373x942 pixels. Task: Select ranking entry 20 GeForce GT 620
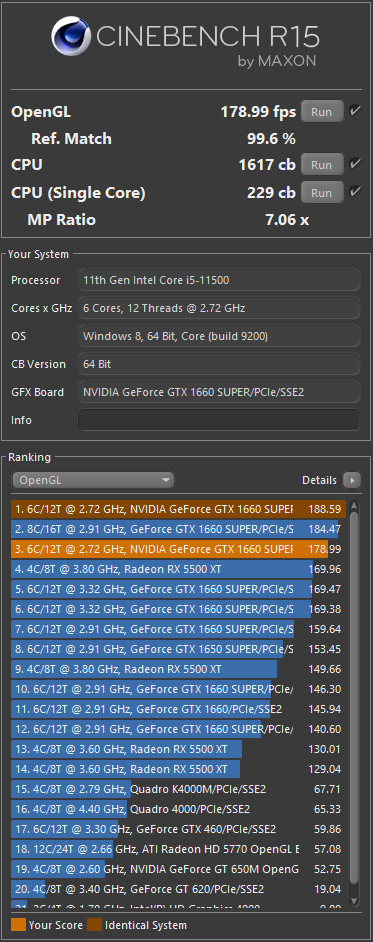(x=178, y=889)
